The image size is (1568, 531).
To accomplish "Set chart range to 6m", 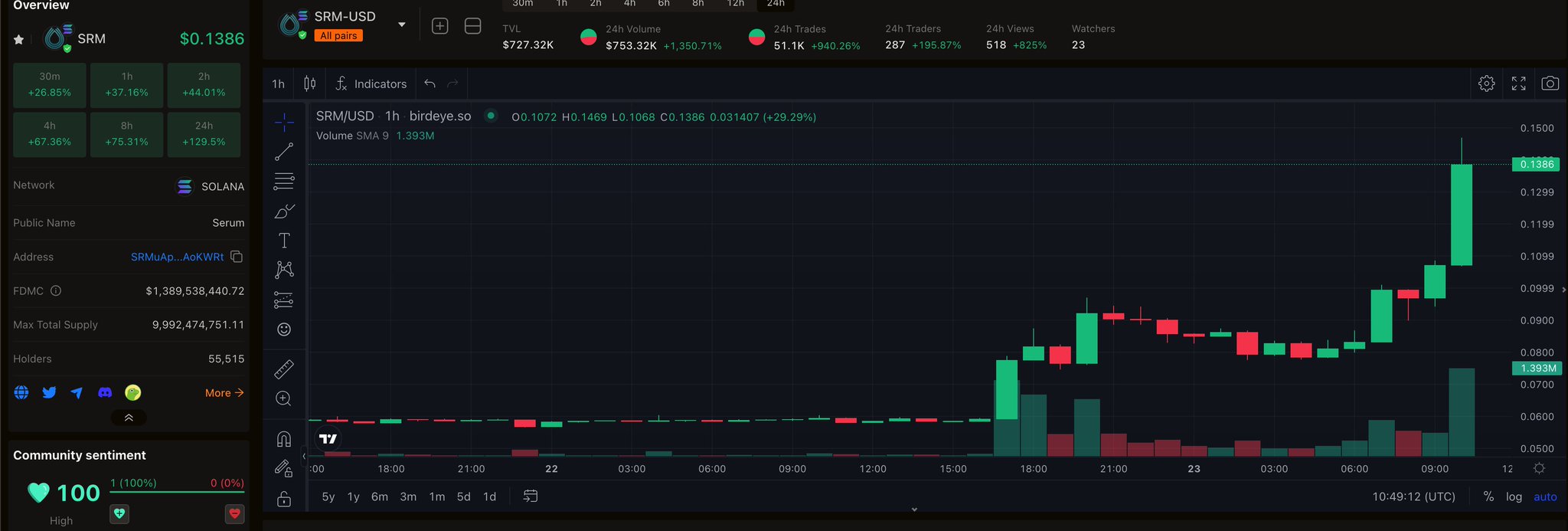I will point(380,497).
